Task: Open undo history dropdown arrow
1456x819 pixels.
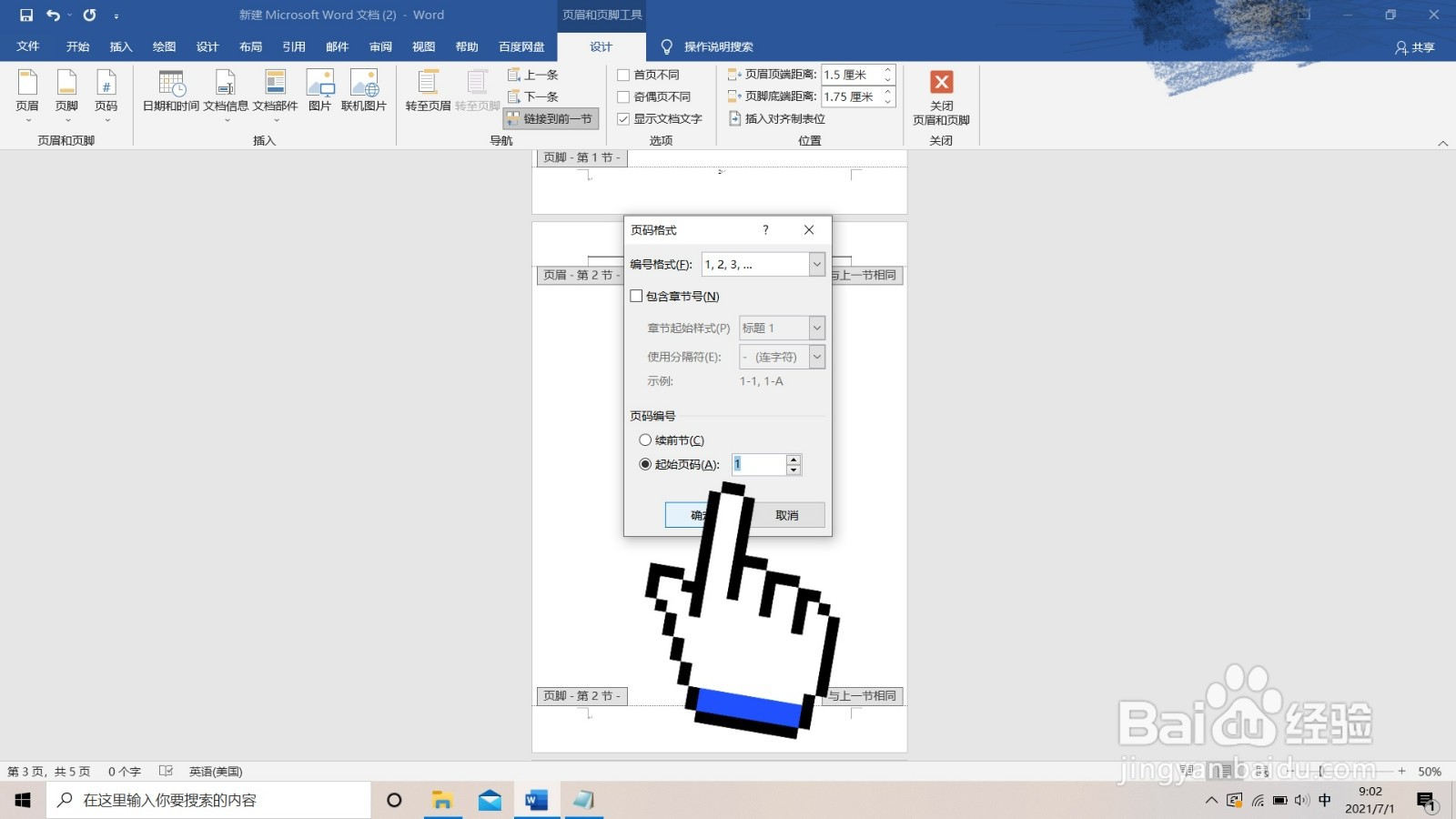Action: tap(69, 15)
